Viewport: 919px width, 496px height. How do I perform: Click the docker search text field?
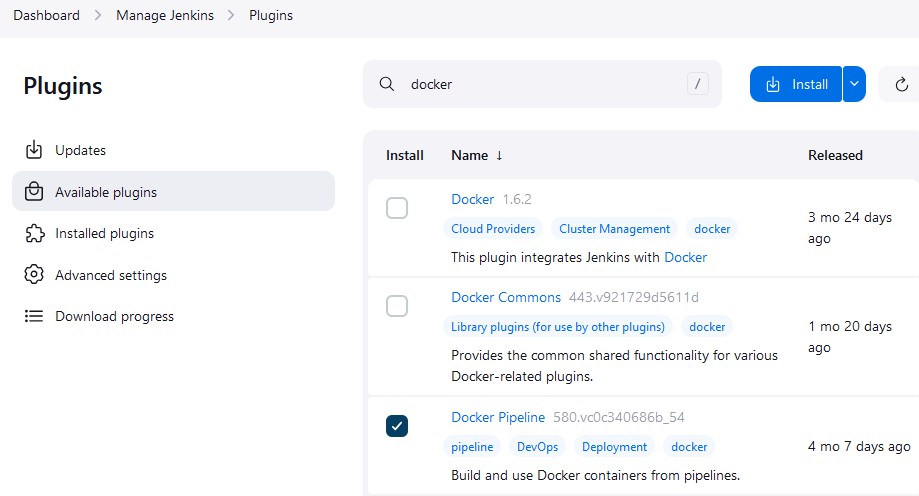click(542, 84)
